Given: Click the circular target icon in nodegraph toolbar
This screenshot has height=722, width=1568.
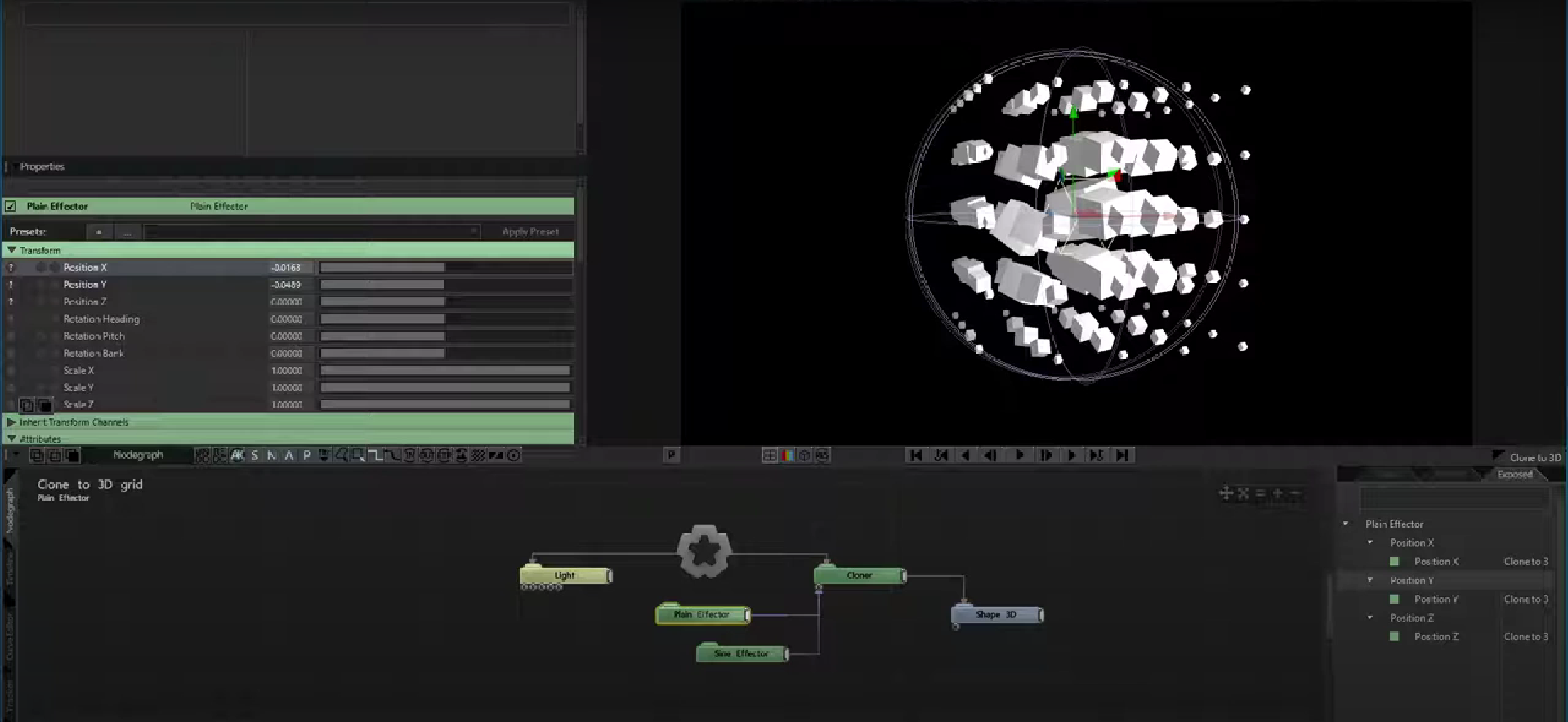Looking at the screenshot, I should pos(514,456).
